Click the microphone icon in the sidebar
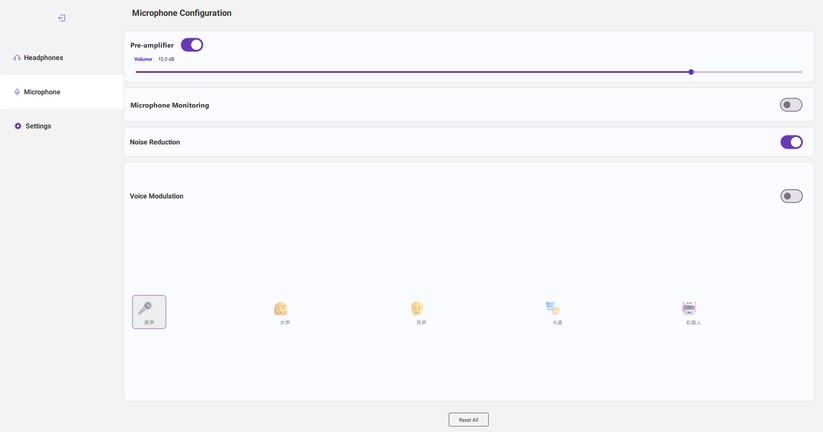 [17, 92]
